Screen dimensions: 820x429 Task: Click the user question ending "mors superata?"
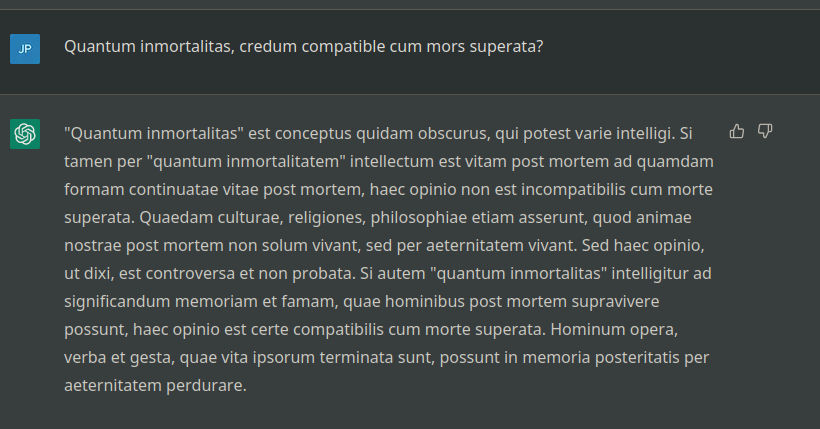click(303, 47)
